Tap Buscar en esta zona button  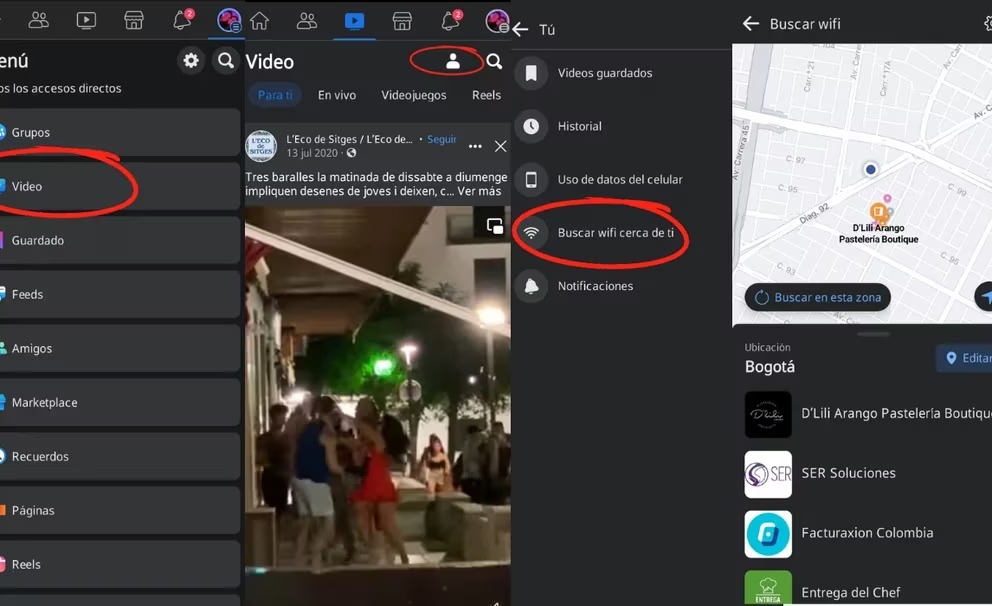(x=818, y=297)
